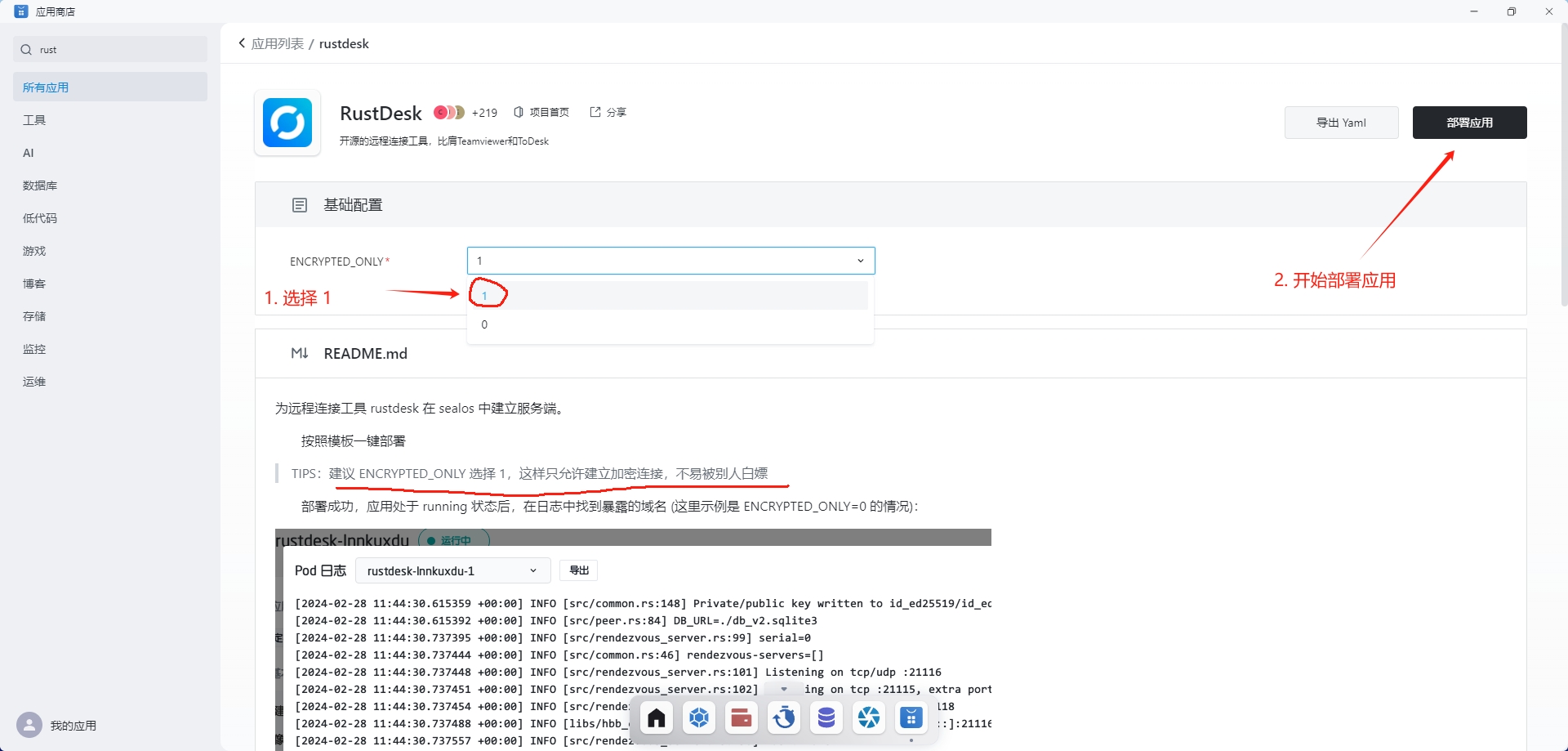The image size is (1568, 751).
Task: Go back to 应用列表 in the breadcrumb
Action: [x=278, y=43]
